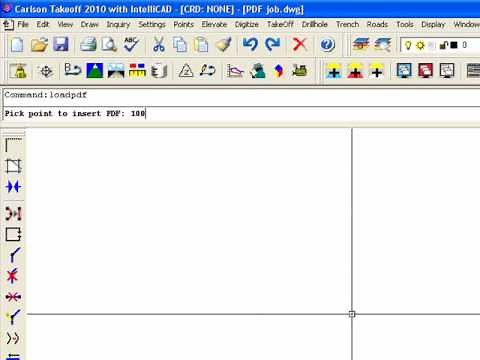480x360 pixels.
Task: Open the Roads menu
Action: pos(377,24)
